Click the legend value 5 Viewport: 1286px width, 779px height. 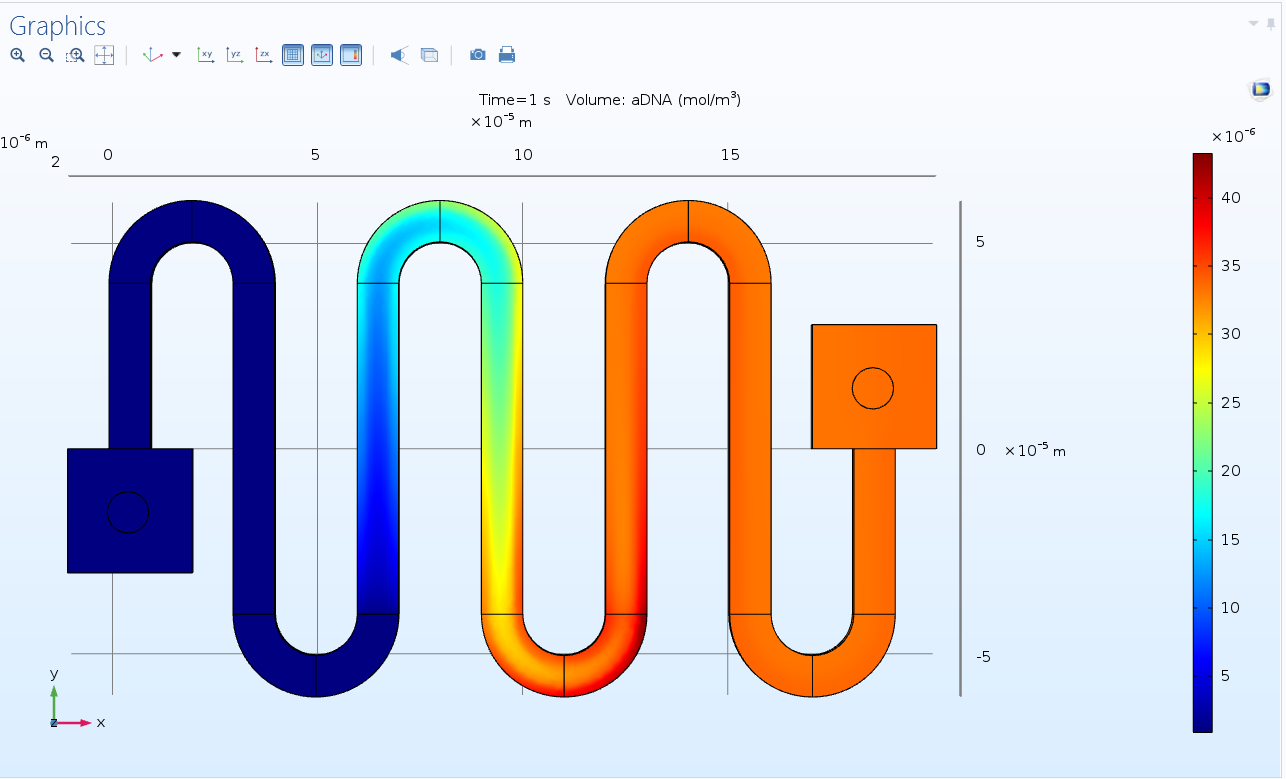click(1226, 676)
